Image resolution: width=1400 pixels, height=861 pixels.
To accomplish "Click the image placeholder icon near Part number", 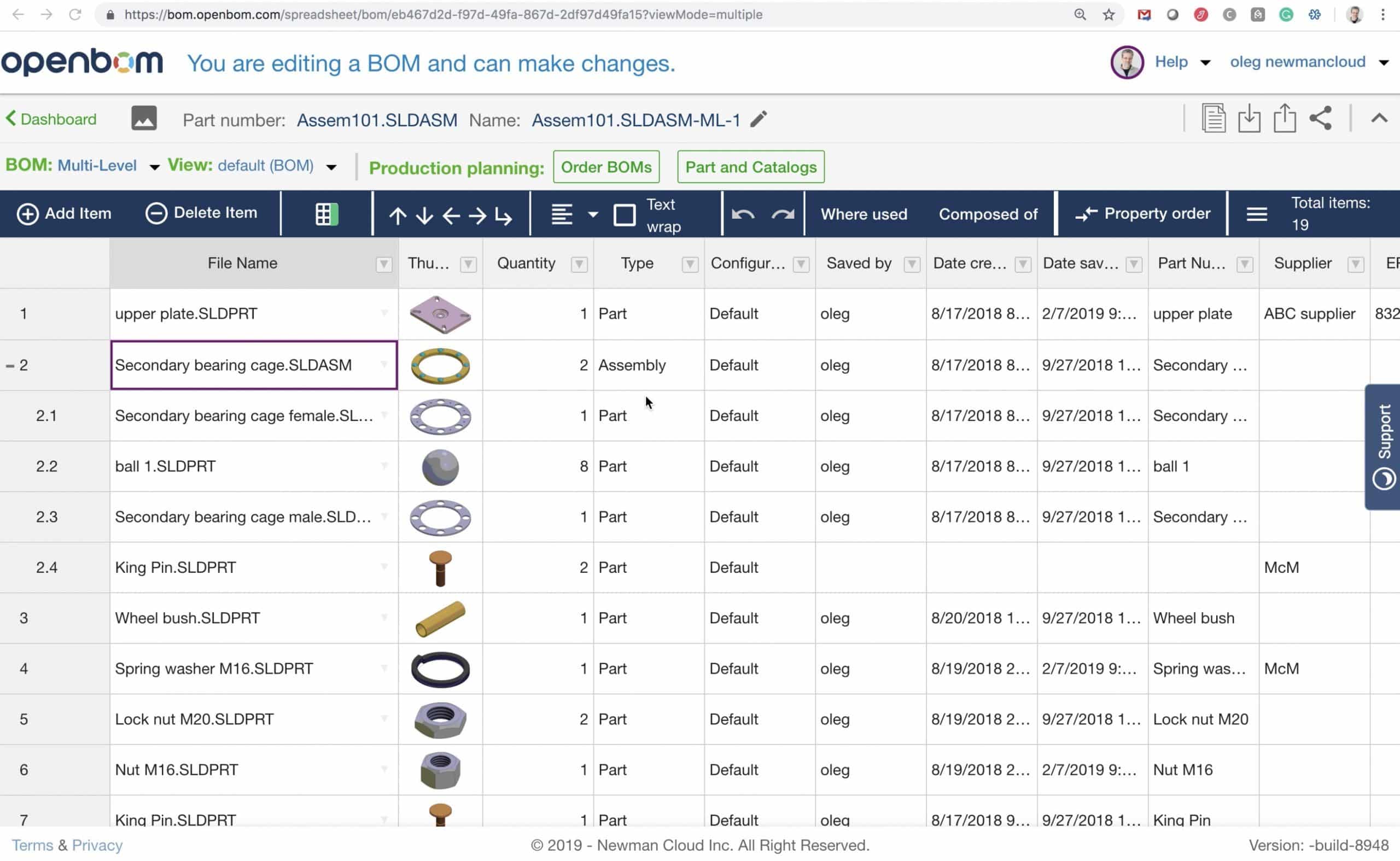I will pyautogui.click(x=143, y=119).
